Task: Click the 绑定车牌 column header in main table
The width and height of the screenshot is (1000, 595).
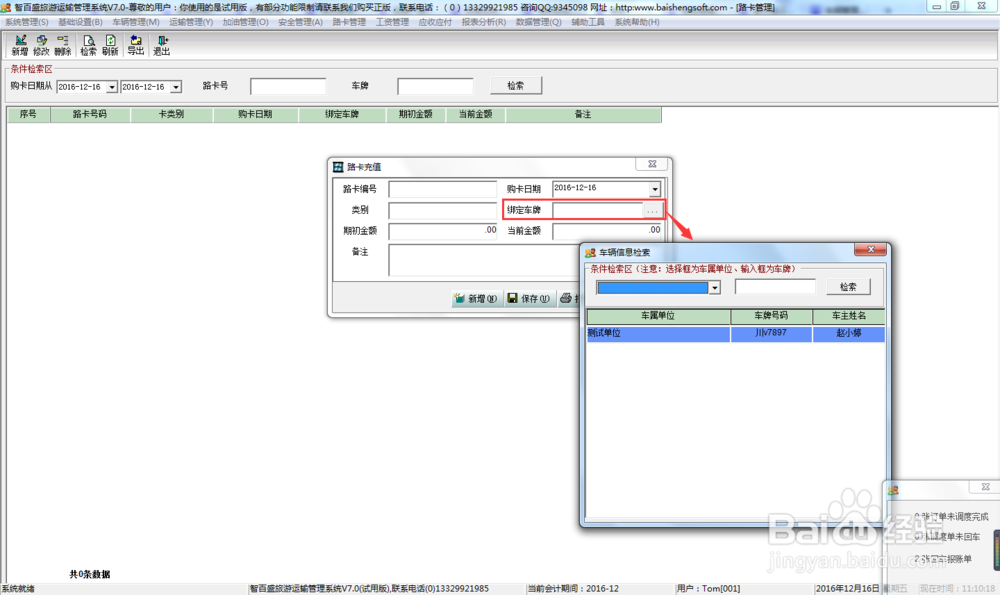Action: [x=342, y=115]
